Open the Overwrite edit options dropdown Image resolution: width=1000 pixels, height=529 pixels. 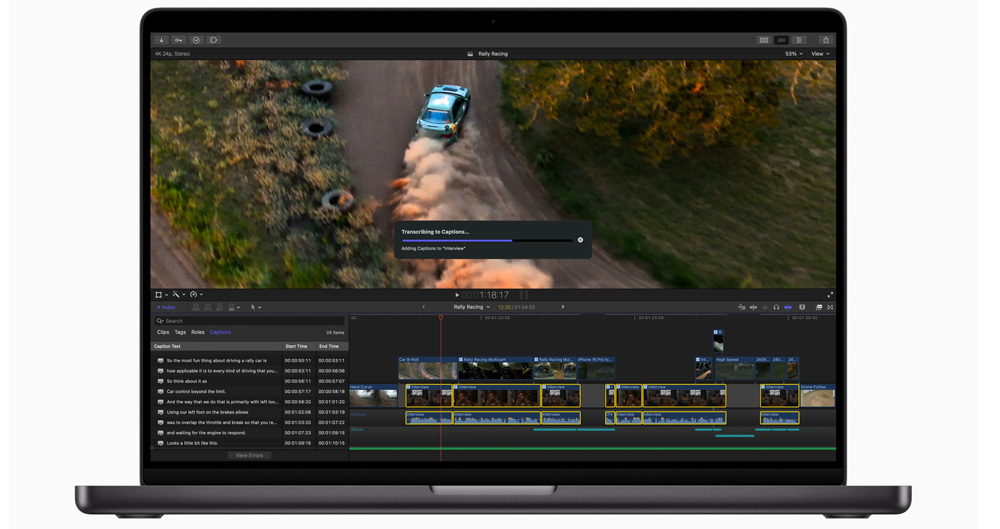[x=233, y=308]
